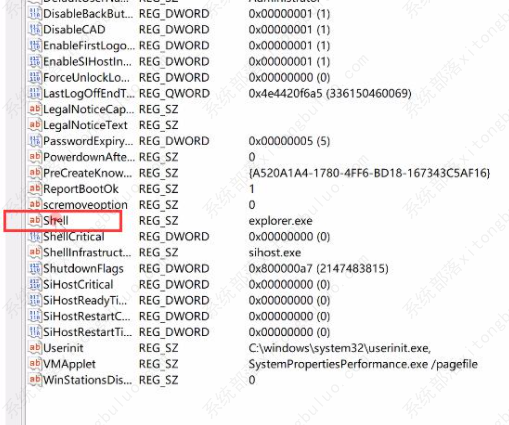Select the ShellCritical entry name
The image size is (509, 425).
74,237
